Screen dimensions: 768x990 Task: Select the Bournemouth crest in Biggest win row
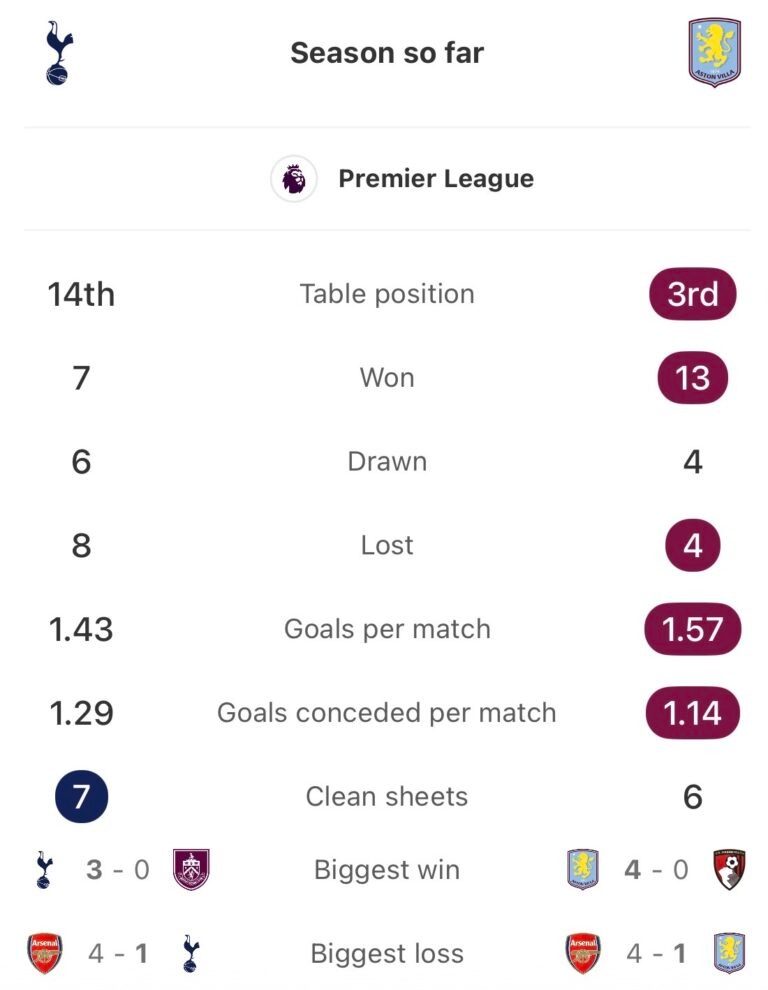click(730, 869)
